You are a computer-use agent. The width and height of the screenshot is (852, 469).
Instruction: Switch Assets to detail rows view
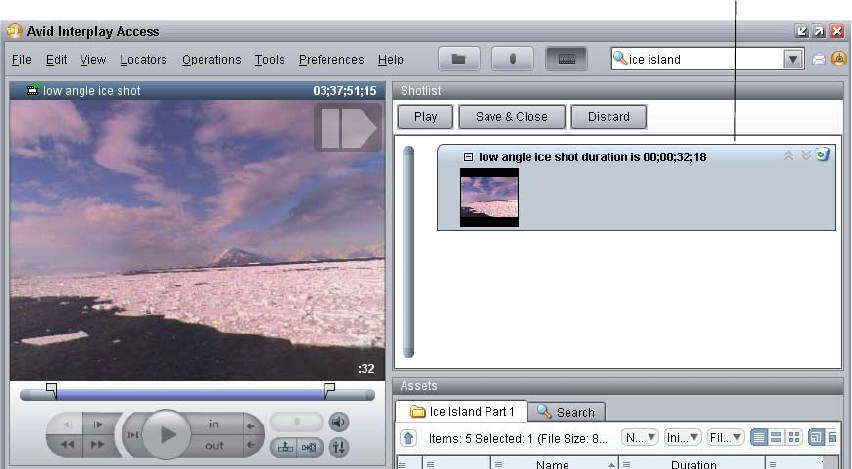[776, 437]
